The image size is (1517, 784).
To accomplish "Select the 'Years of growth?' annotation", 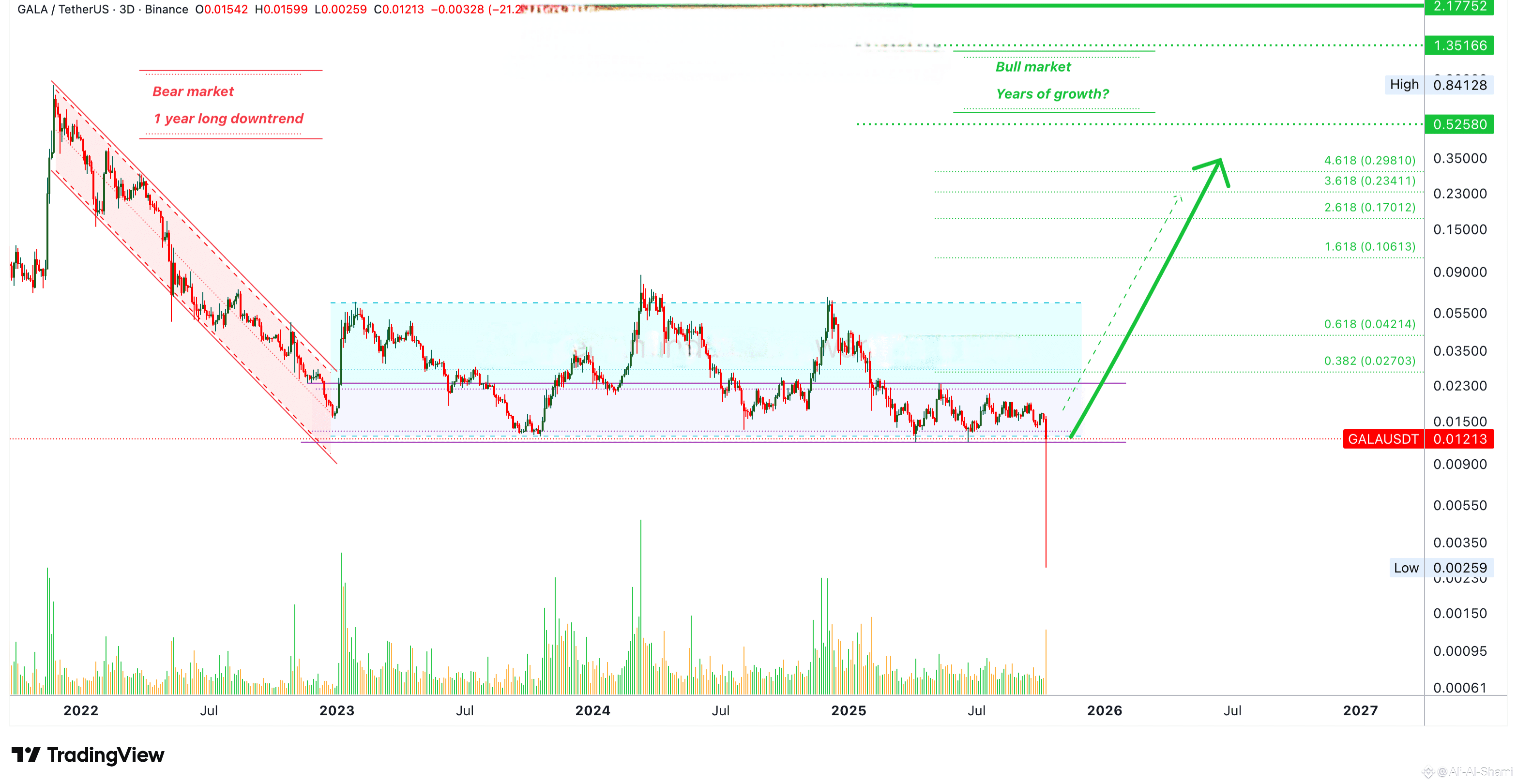I will (1052, 93).
